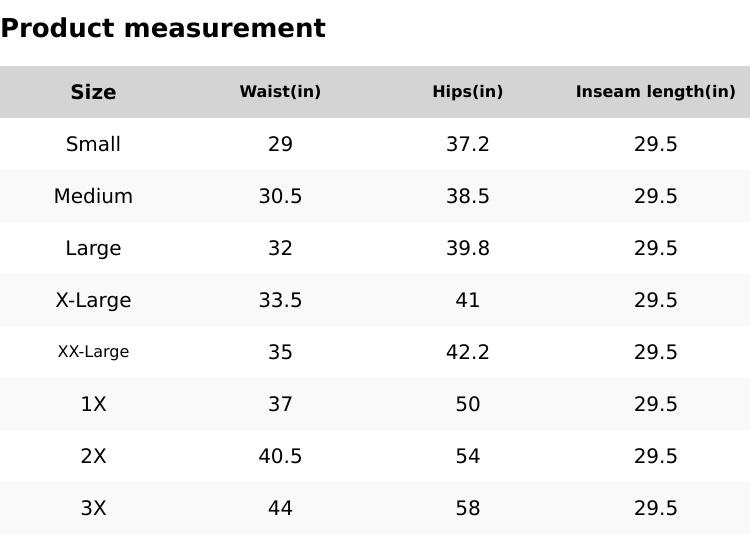Click the Product measurement heading

[163, 28]
